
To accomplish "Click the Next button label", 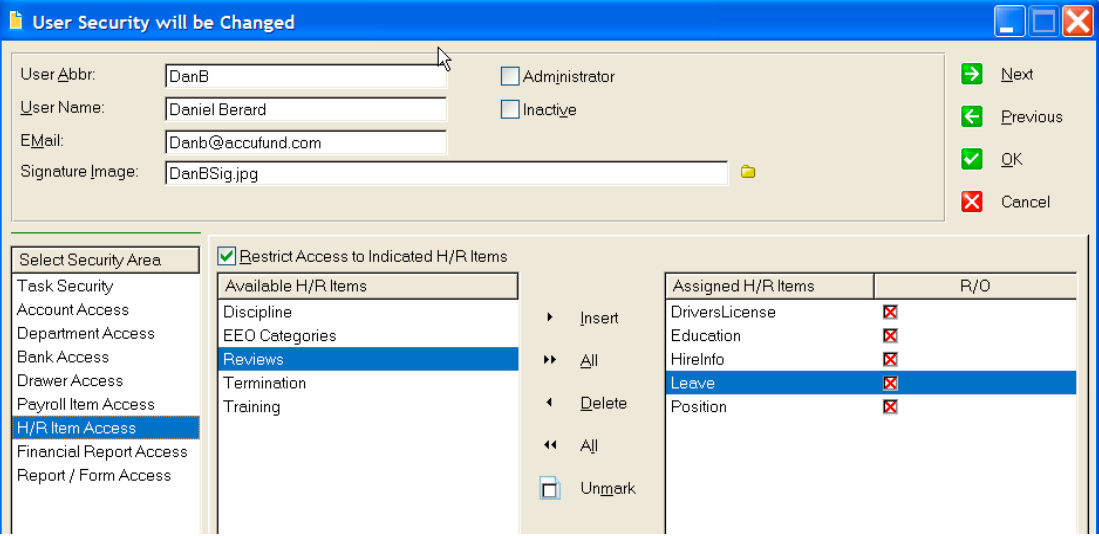I will click(x=1017, y=74).
